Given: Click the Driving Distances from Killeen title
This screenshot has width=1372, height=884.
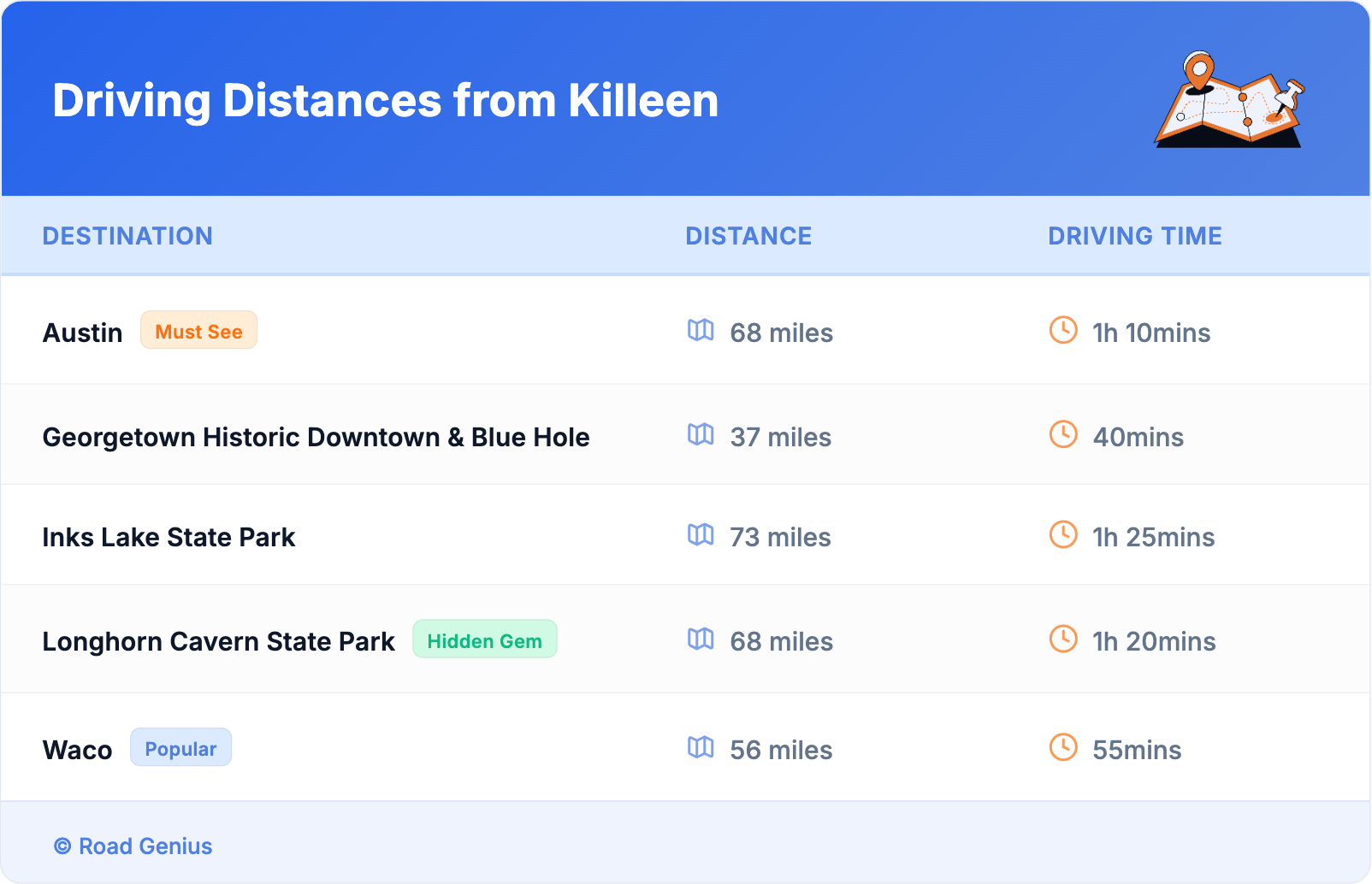Looking at the screenshot, I should [385, 101].
